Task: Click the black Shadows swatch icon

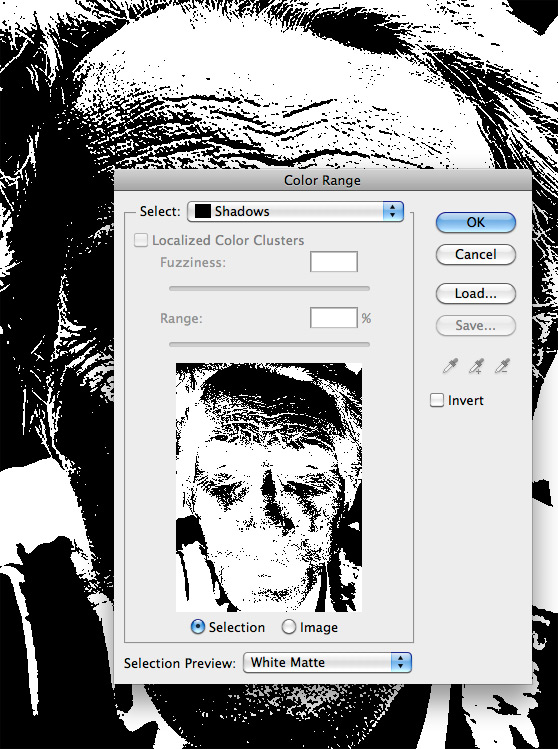Action: [x=203, y=211]
